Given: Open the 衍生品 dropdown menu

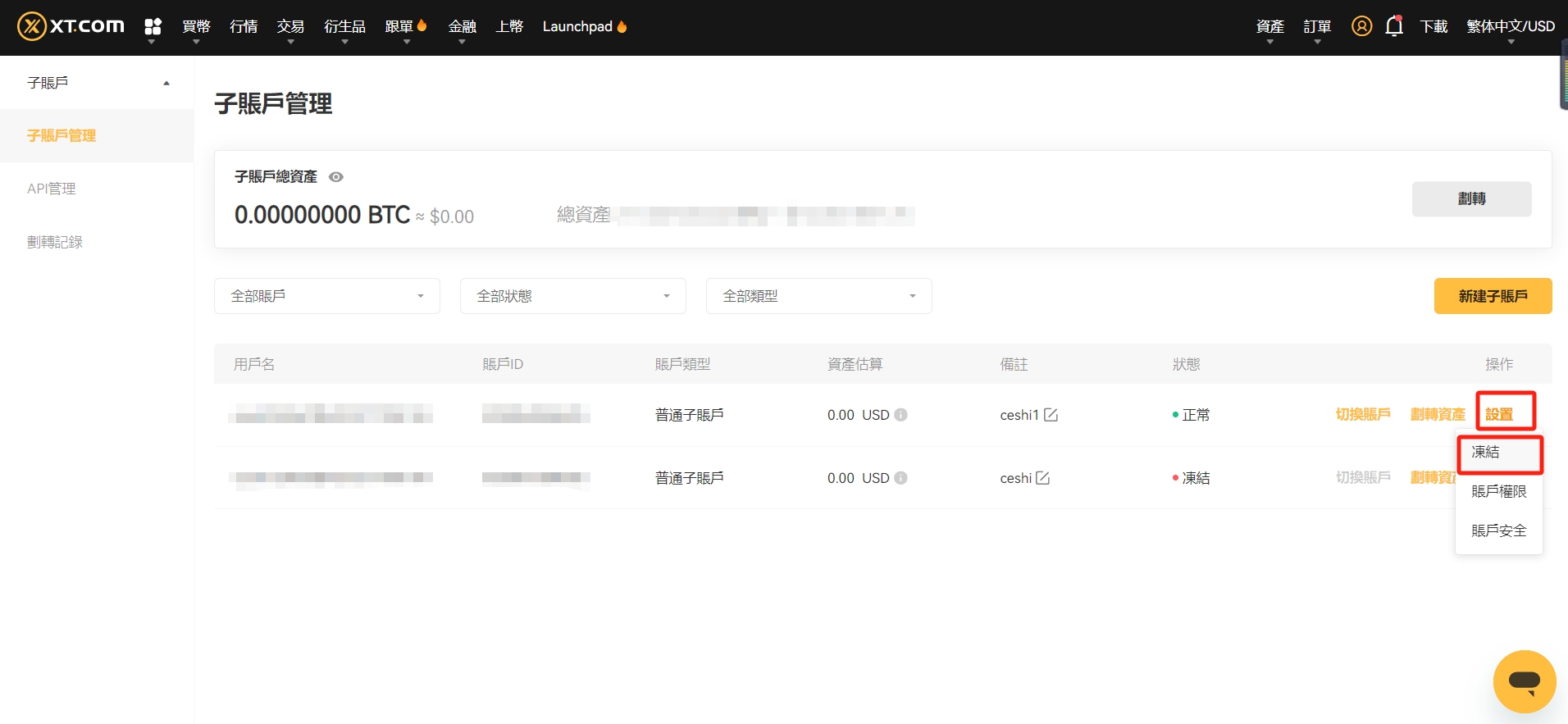Looking at the screenshot, I should tap(344, 26).
